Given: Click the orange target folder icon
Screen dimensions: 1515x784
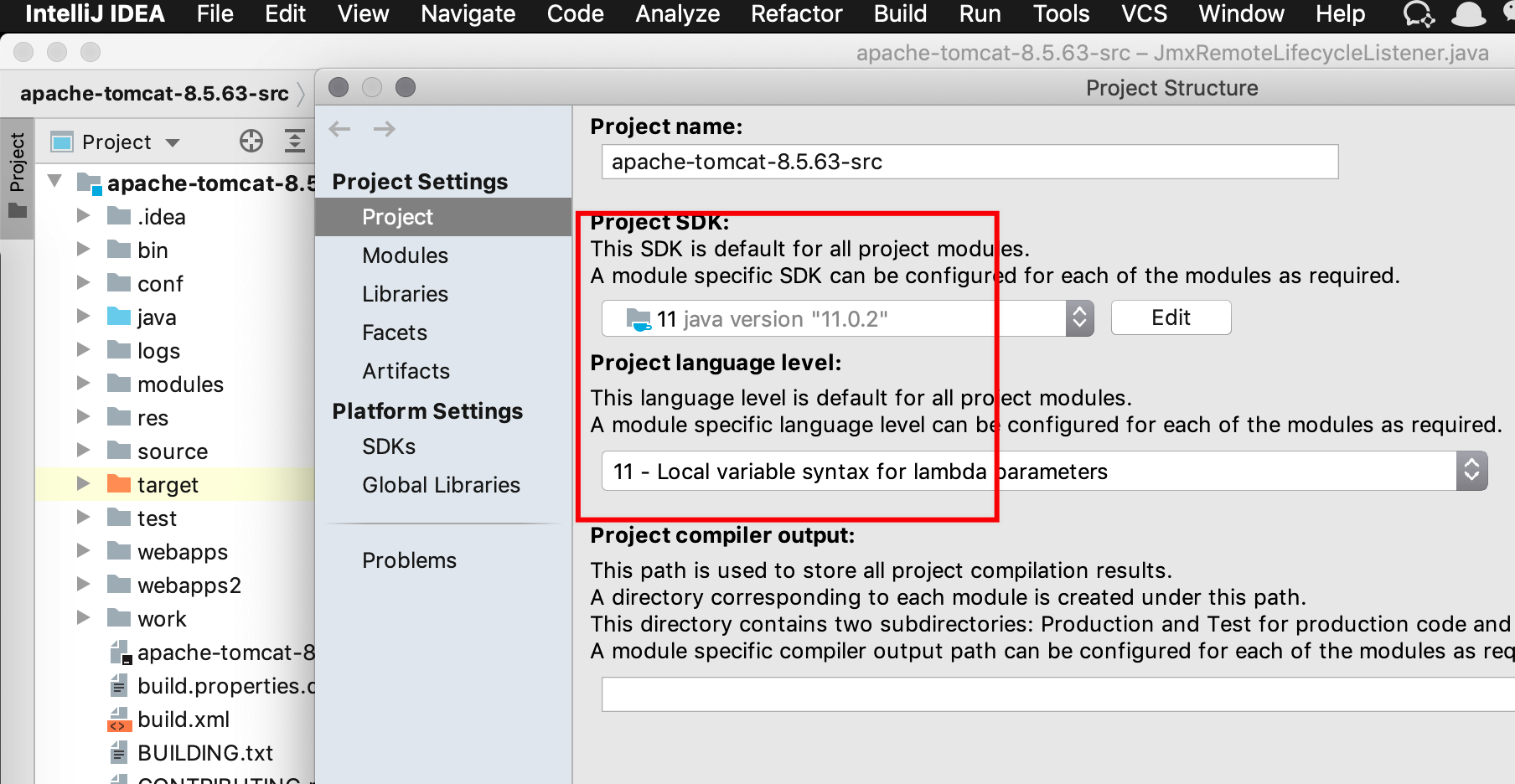Looking at the screenshot, I should pyautogui.click(x=119, y=484).
